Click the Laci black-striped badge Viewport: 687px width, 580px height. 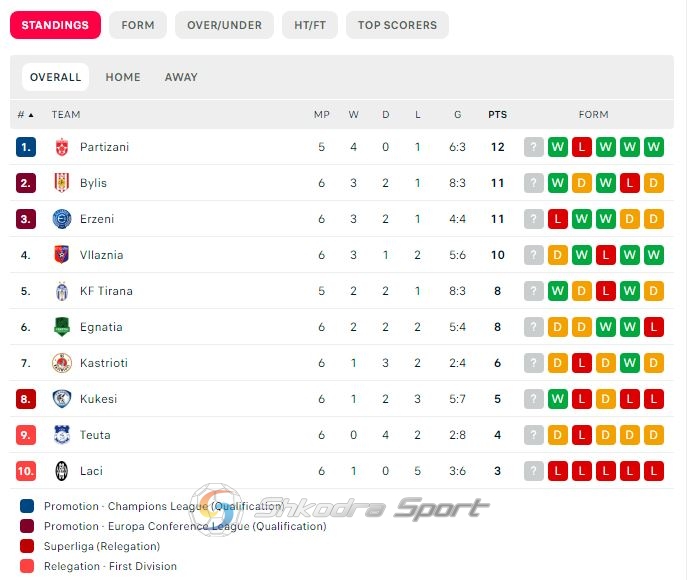[62, 471]
